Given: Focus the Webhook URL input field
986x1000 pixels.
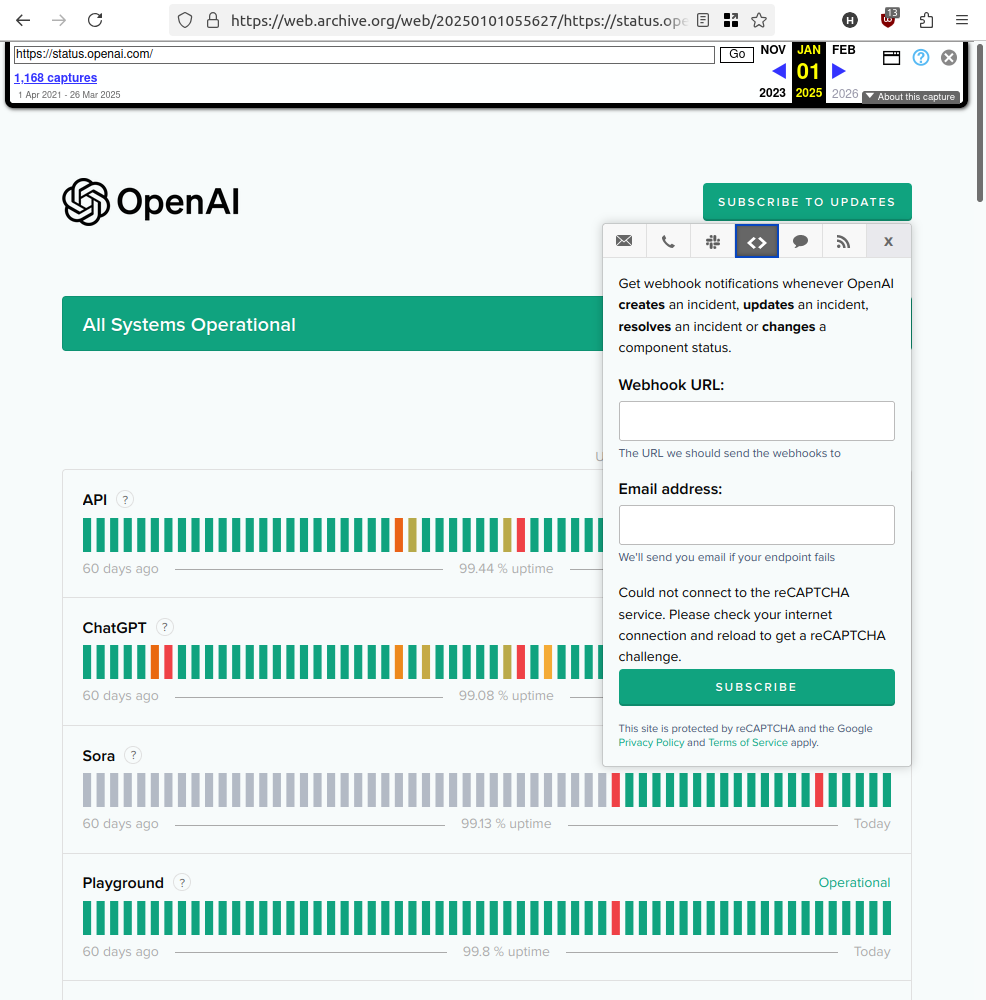Looking at the screenshot, I should [756, 421].
